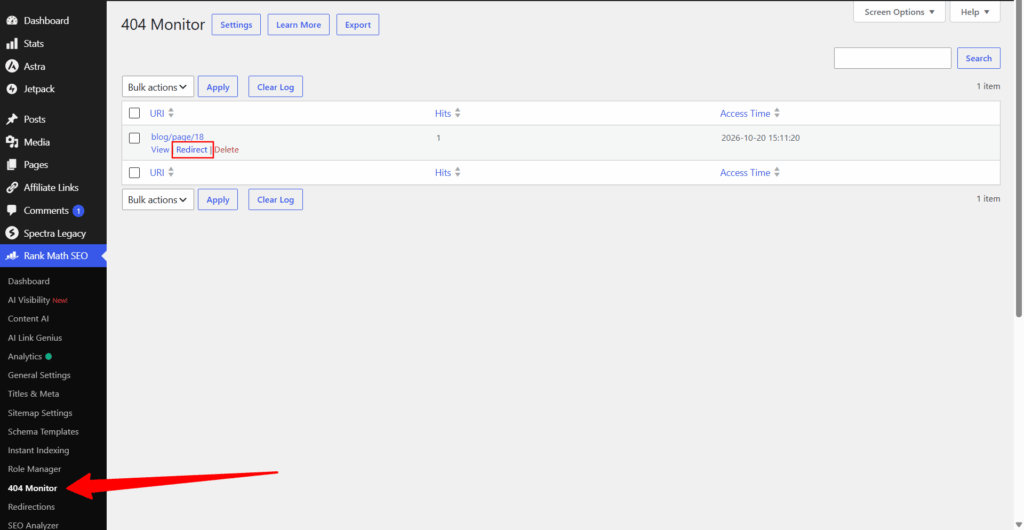Image resolution: width=1024 pixels, height=530 pixels.
Task: Click the bottom Apply button
Action: tap(218, 200)
